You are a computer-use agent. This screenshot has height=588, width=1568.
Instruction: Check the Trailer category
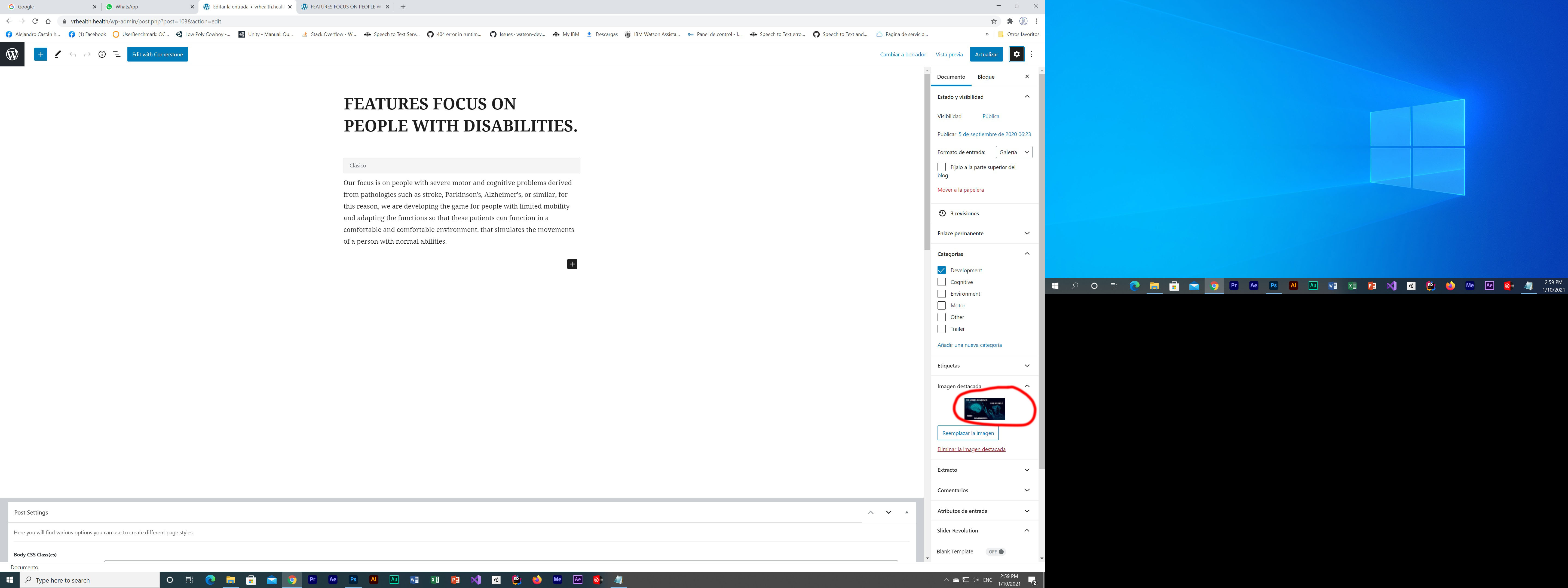pyautogui.click(x=942, y=329)
